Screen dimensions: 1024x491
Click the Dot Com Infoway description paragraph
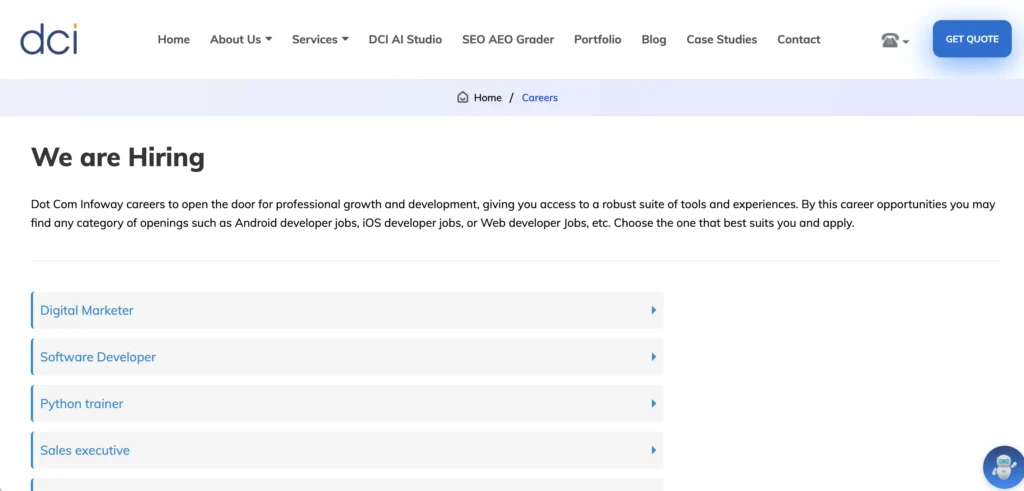513,214
